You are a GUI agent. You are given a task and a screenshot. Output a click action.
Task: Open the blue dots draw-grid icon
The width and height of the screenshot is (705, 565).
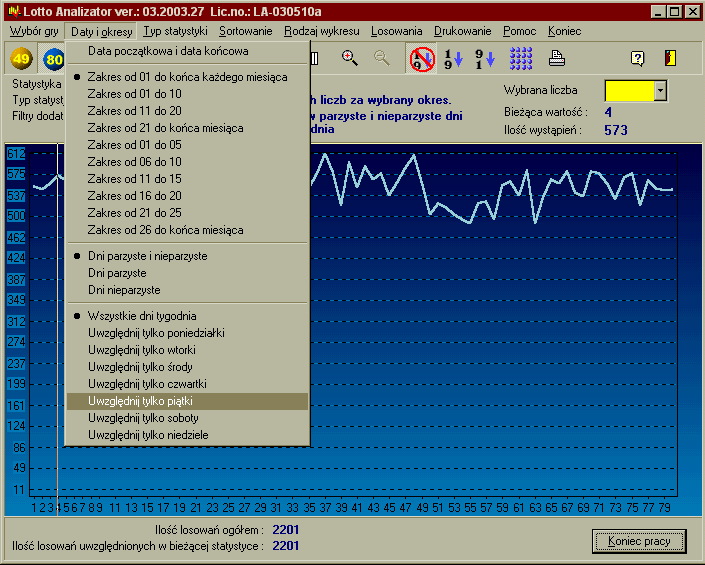click(x=521, y=58)
